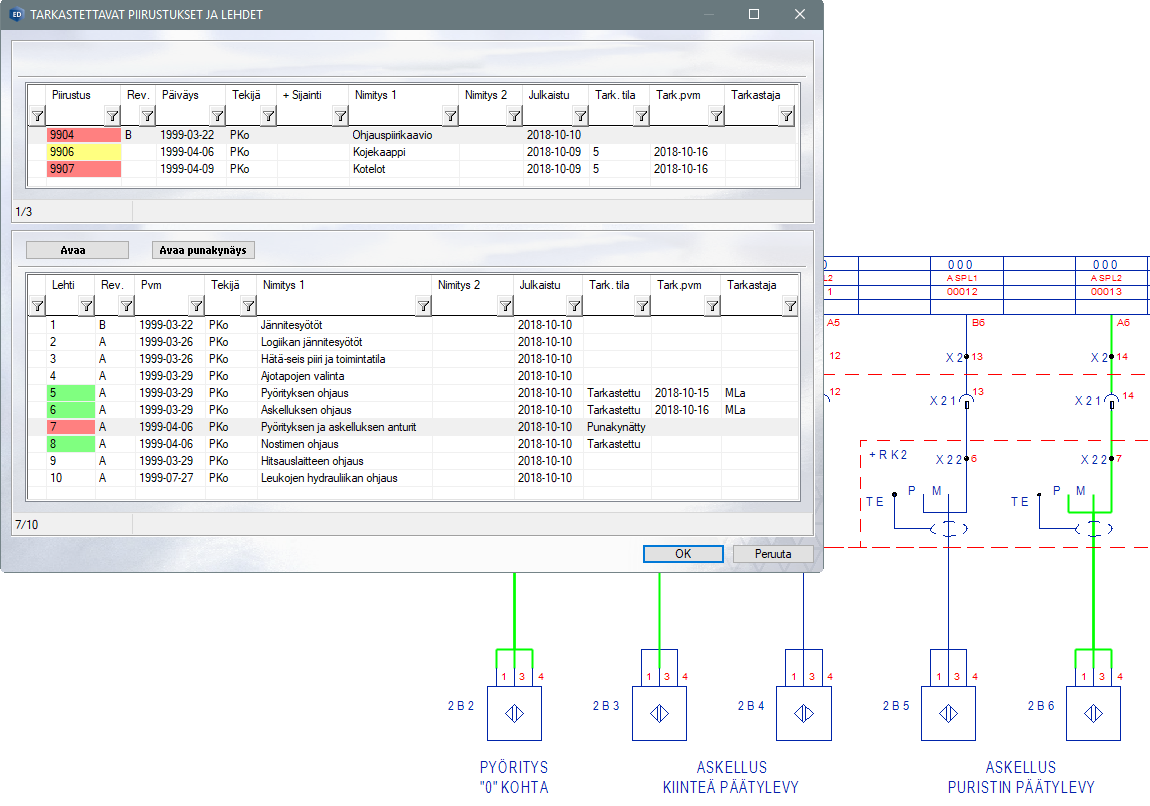Open the filter for upper Päiväys column
The height and width of the screenshot is (806, 1150).
217,116
